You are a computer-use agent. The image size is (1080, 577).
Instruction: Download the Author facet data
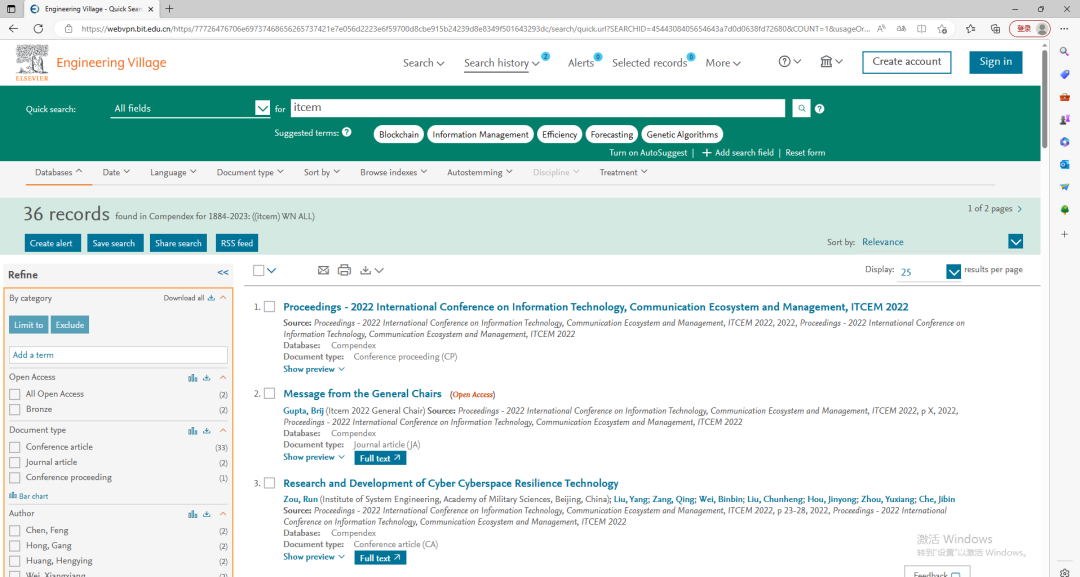(x=207, y=514)
